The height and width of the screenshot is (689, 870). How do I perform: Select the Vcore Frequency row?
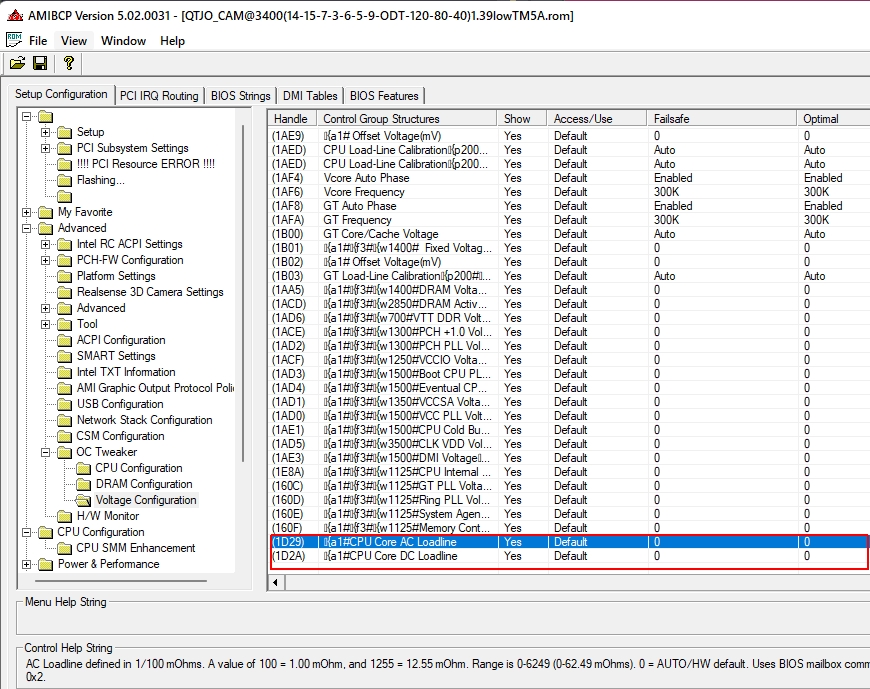569,192
